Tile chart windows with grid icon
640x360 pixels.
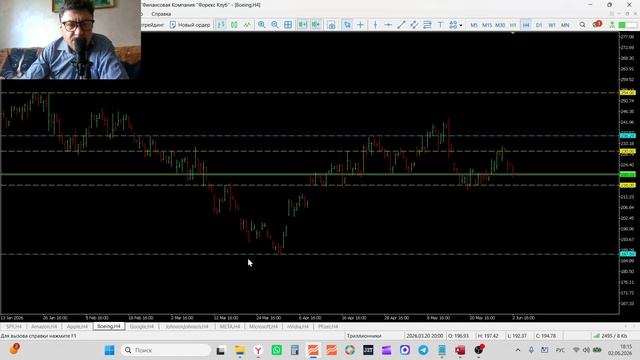click(x=288, y=25)
